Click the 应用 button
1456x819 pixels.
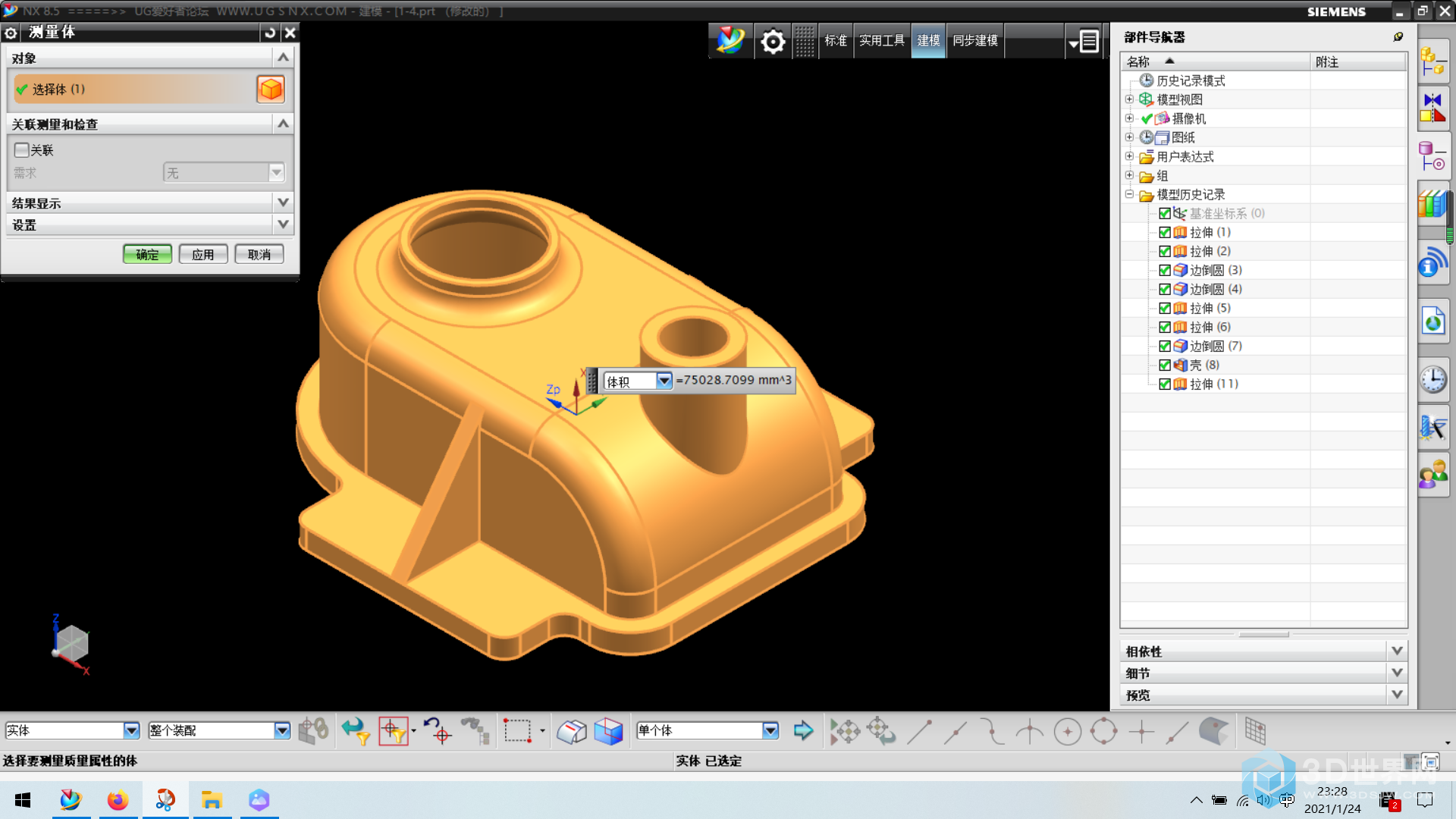pyautogui.click(x=202, y=255)
